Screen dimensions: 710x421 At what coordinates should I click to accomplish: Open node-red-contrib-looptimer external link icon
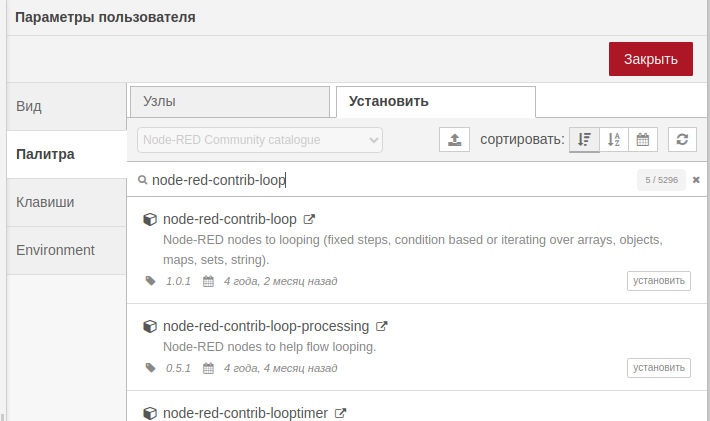click(x=340, y=413)
